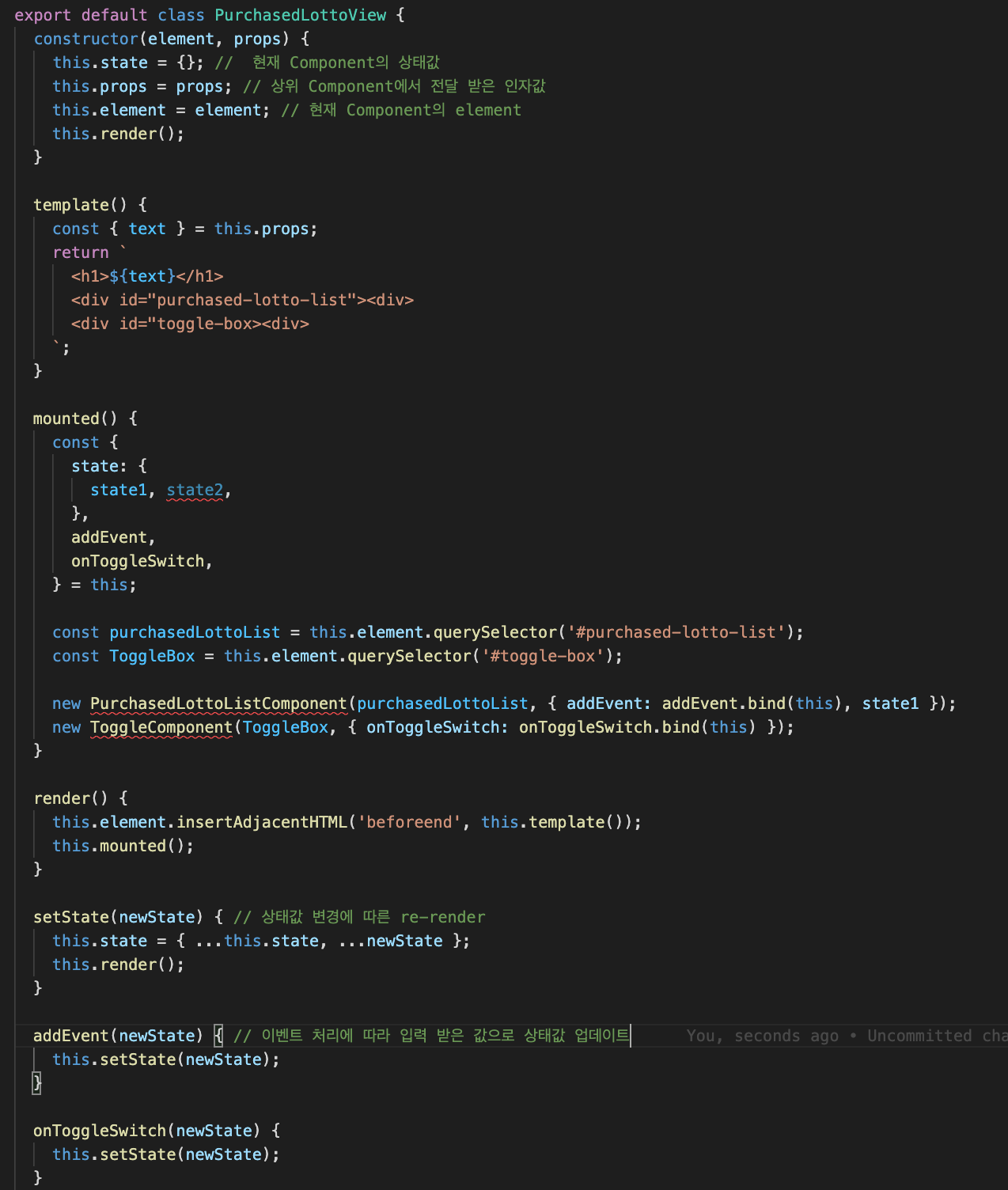
Task: Click the GitLens blame 'You, seconds ago' annotation
Action: point(847,1036)
